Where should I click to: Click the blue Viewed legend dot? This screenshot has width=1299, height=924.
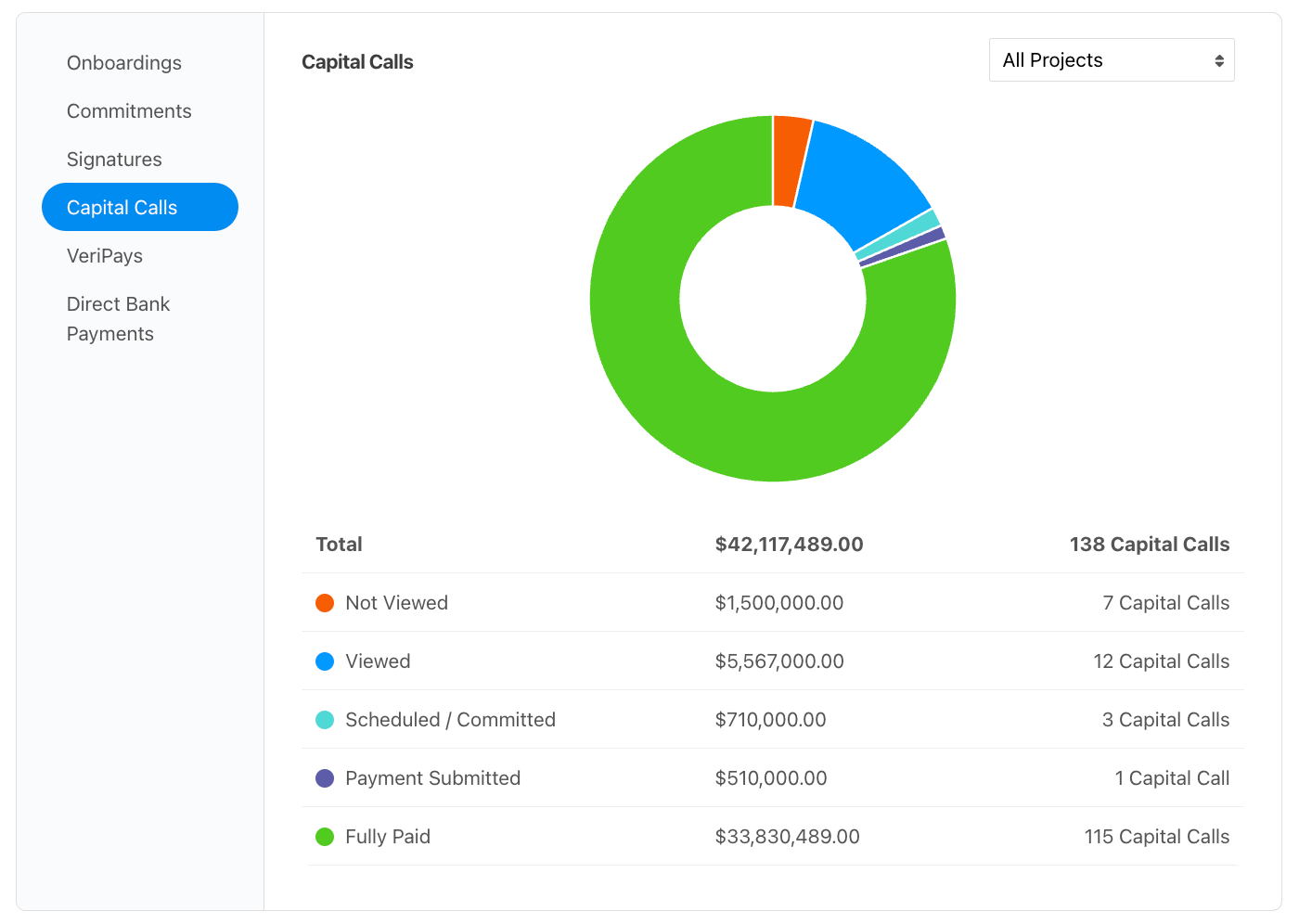pos(325,661)
